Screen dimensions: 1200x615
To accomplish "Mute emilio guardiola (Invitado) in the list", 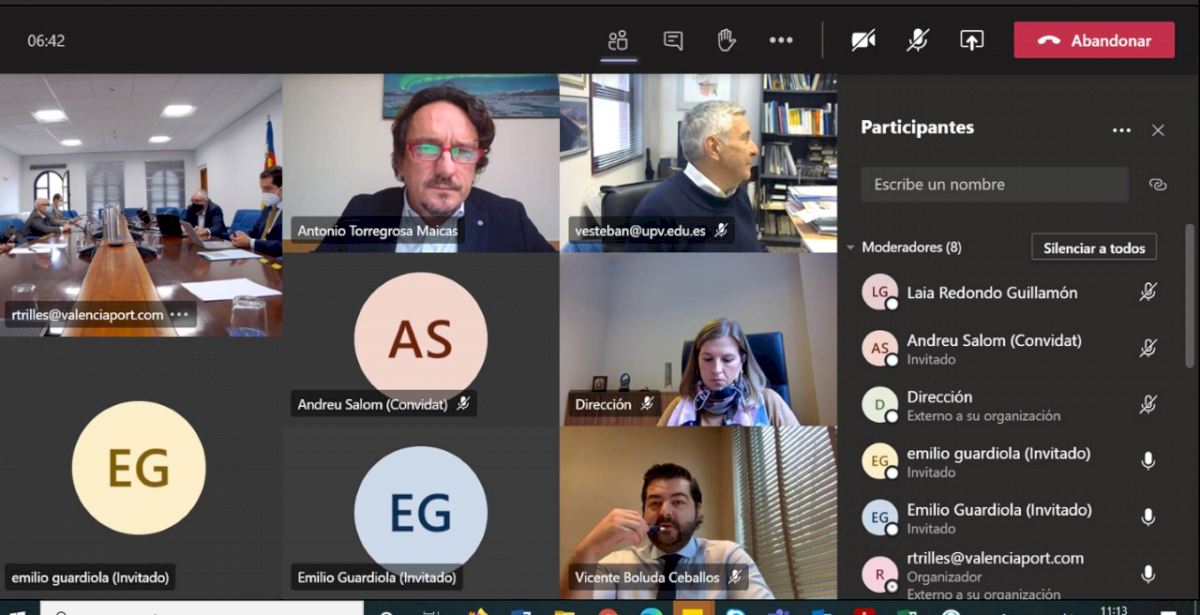I will (x=1148, y=461).
